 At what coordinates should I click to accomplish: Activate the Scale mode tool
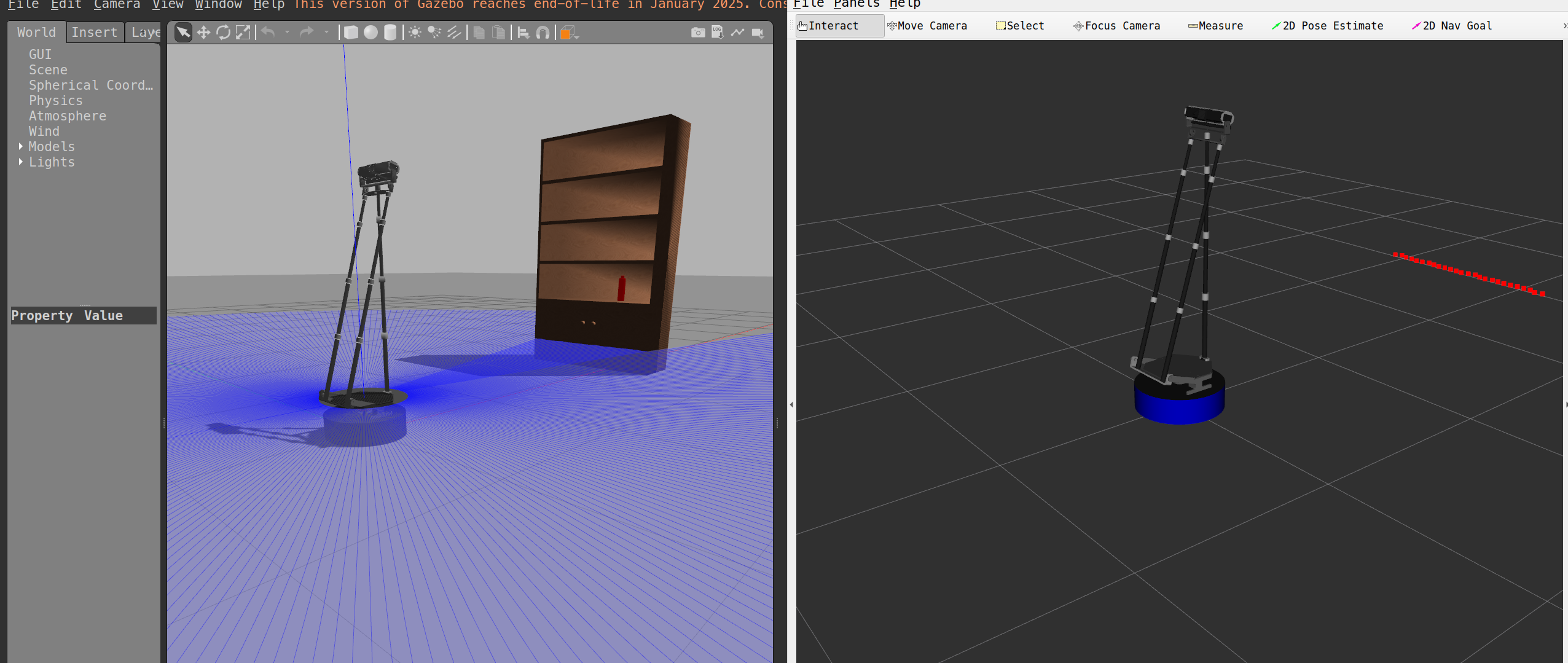(243, 32)
